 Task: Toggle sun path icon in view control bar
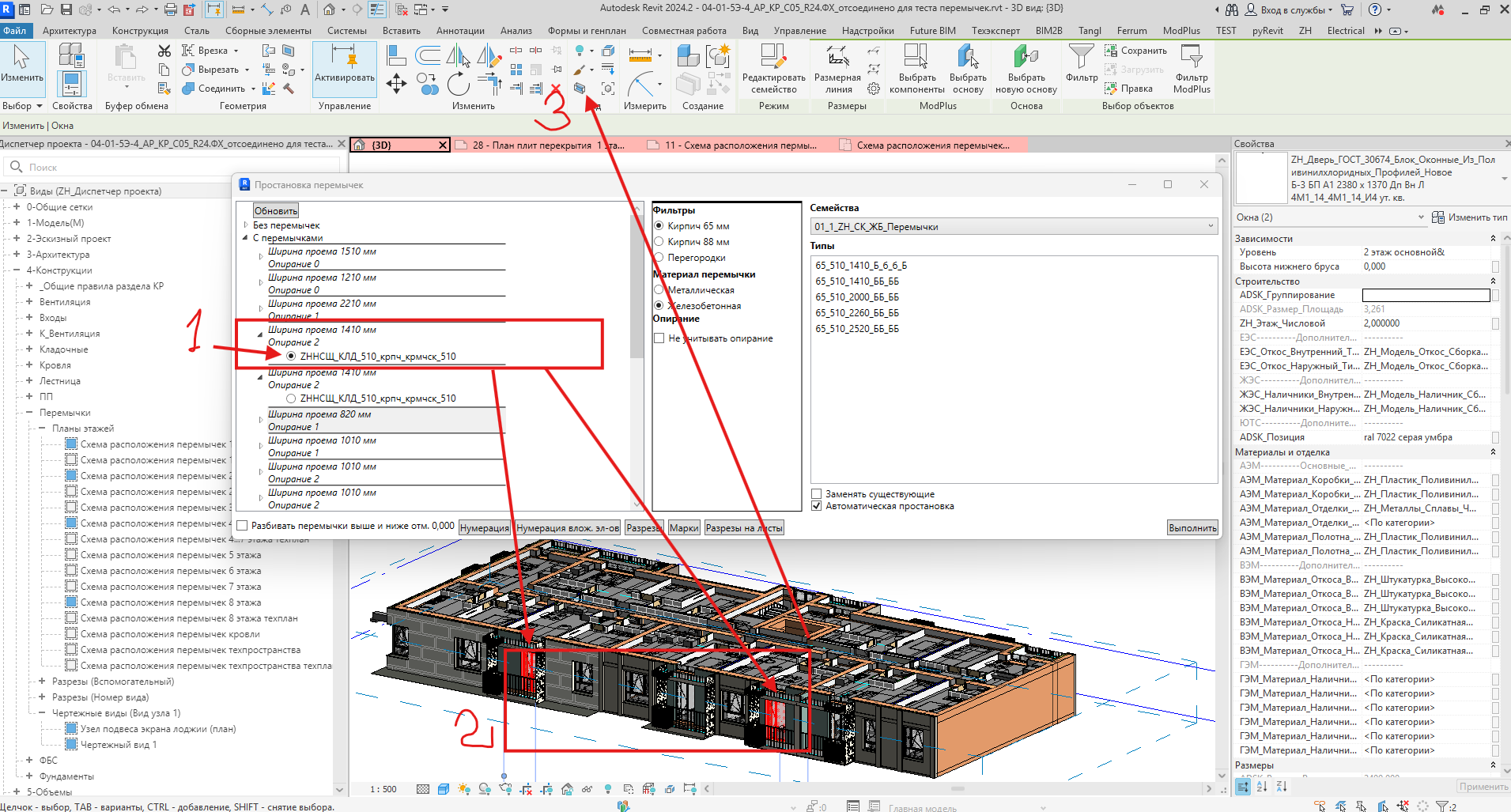[463, 788]
